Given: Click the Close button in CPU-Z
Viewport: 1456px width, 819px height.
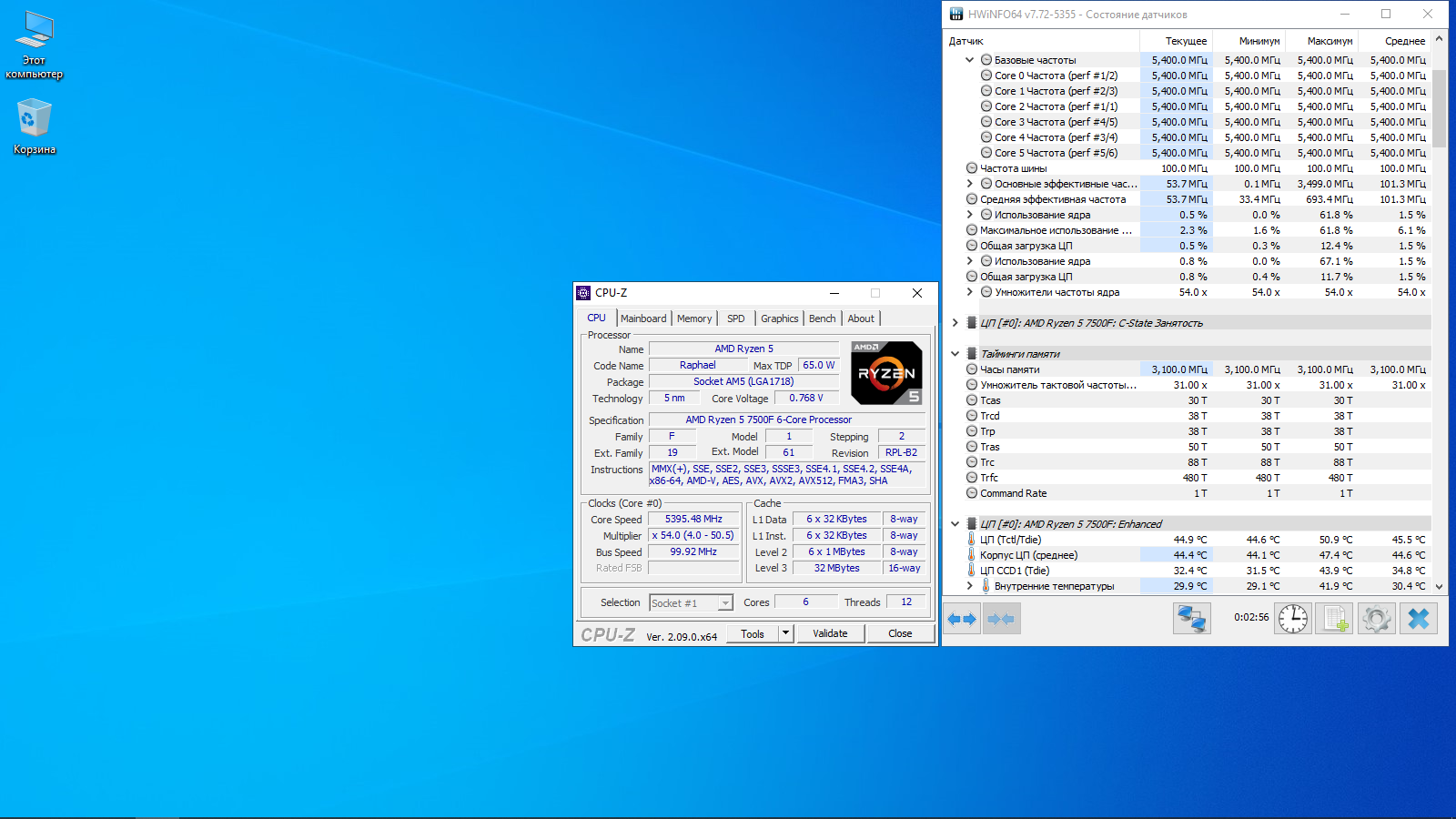Looking at the screenshot, I should click(x=899, y=633).
